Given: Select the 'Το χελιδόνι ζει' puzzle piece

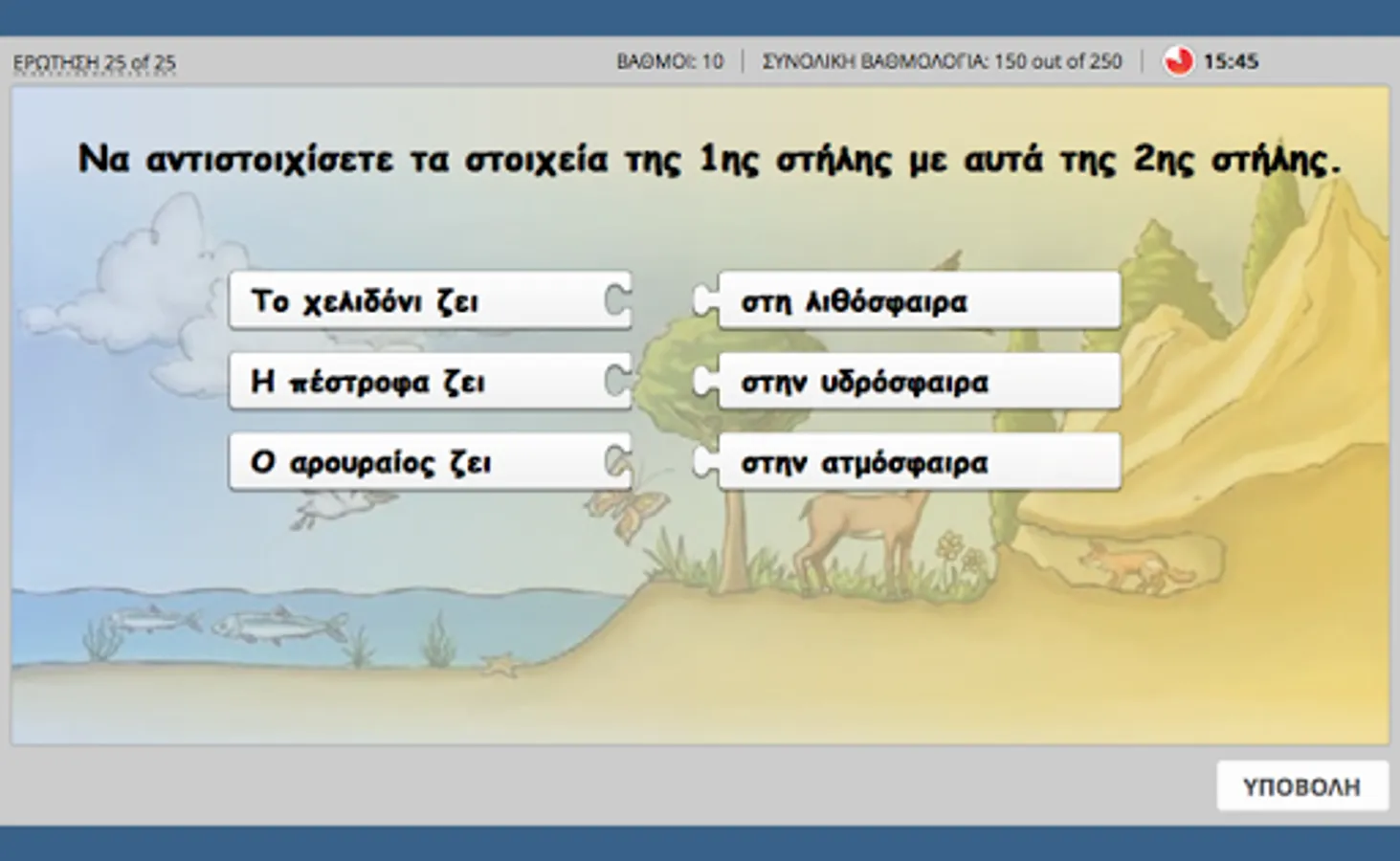Looking at the screenshot, I should point(431,301).
